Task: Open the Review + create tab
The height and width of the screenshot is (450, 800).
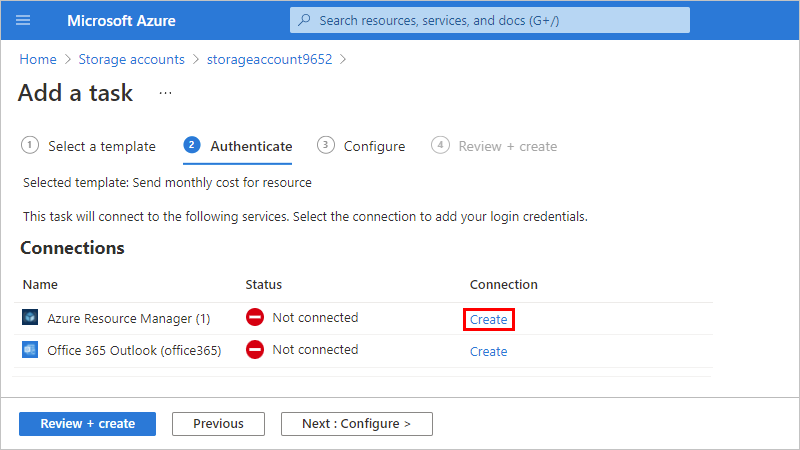Action: pyautogui.click(x=494, y=146)
